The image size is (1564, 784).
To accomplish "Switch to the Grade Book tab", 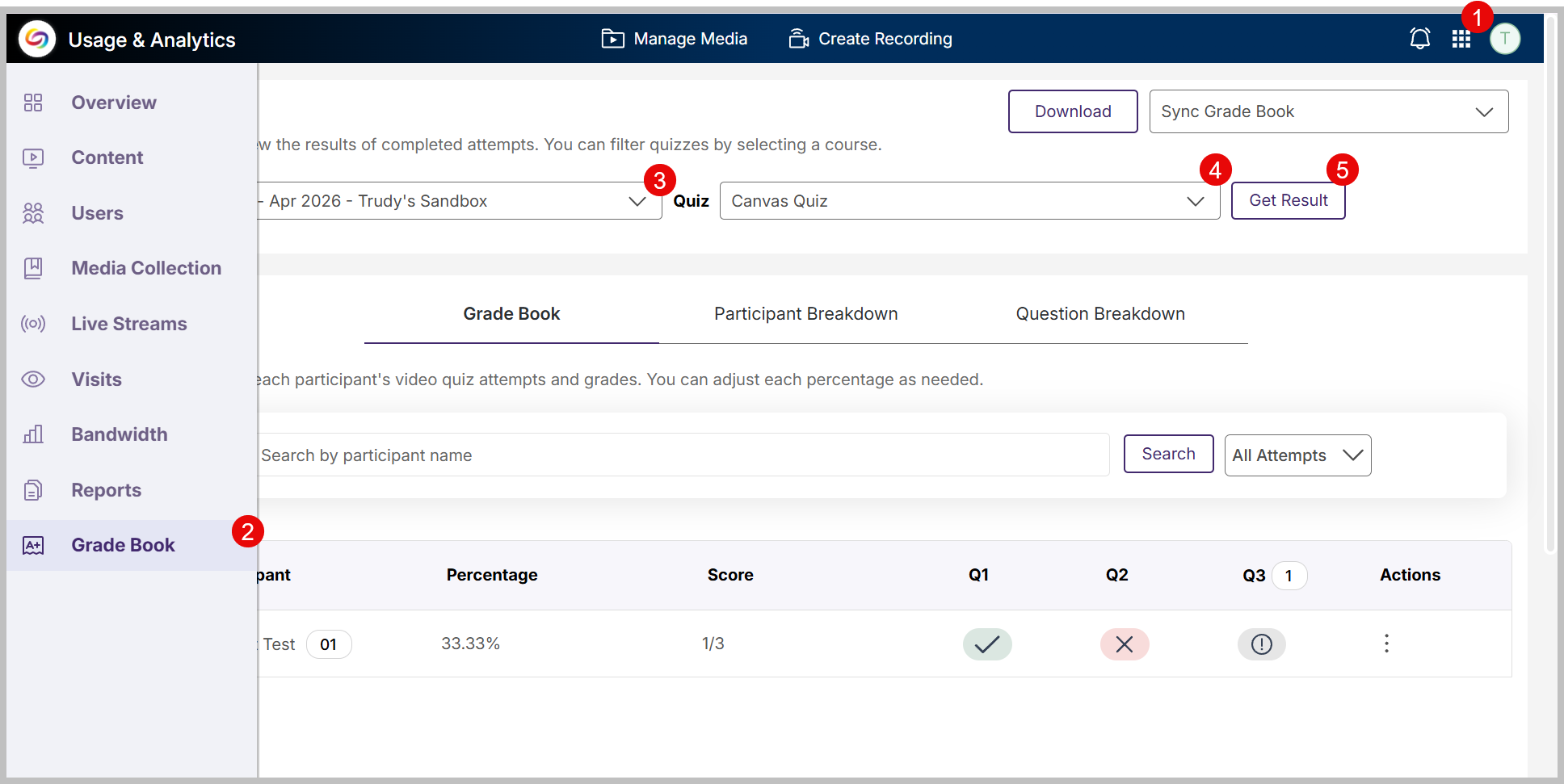I will tap(511, 314).
